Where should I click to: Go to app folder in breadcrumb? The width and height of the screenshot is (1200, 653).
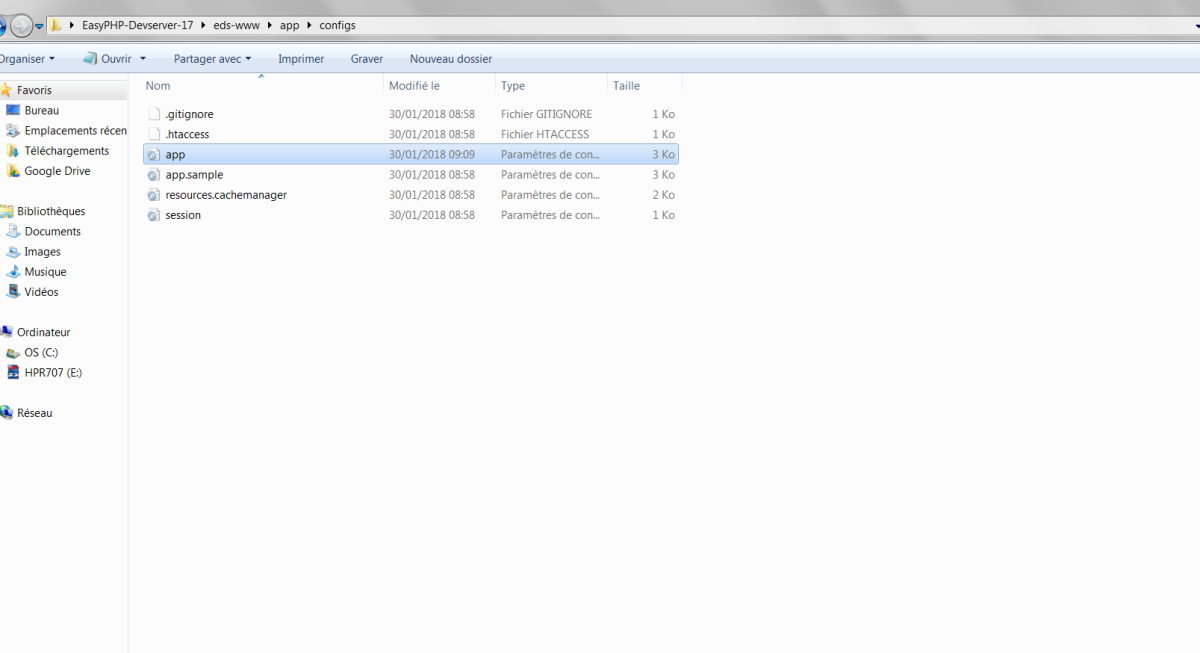click(x=289, y=25)
